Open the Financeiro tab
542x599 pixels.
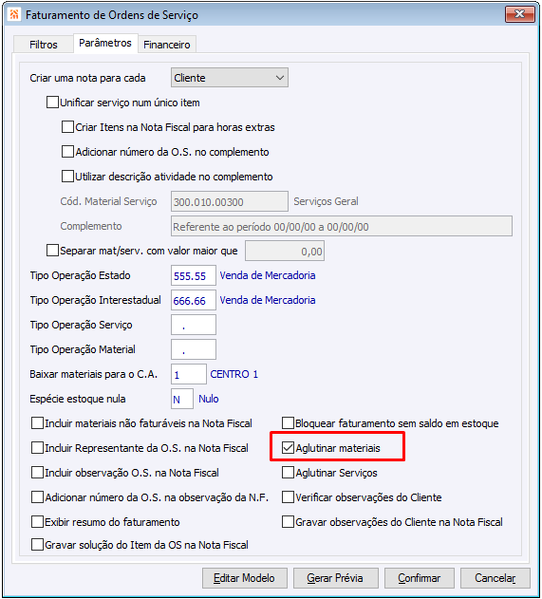[x=167, y=45]
